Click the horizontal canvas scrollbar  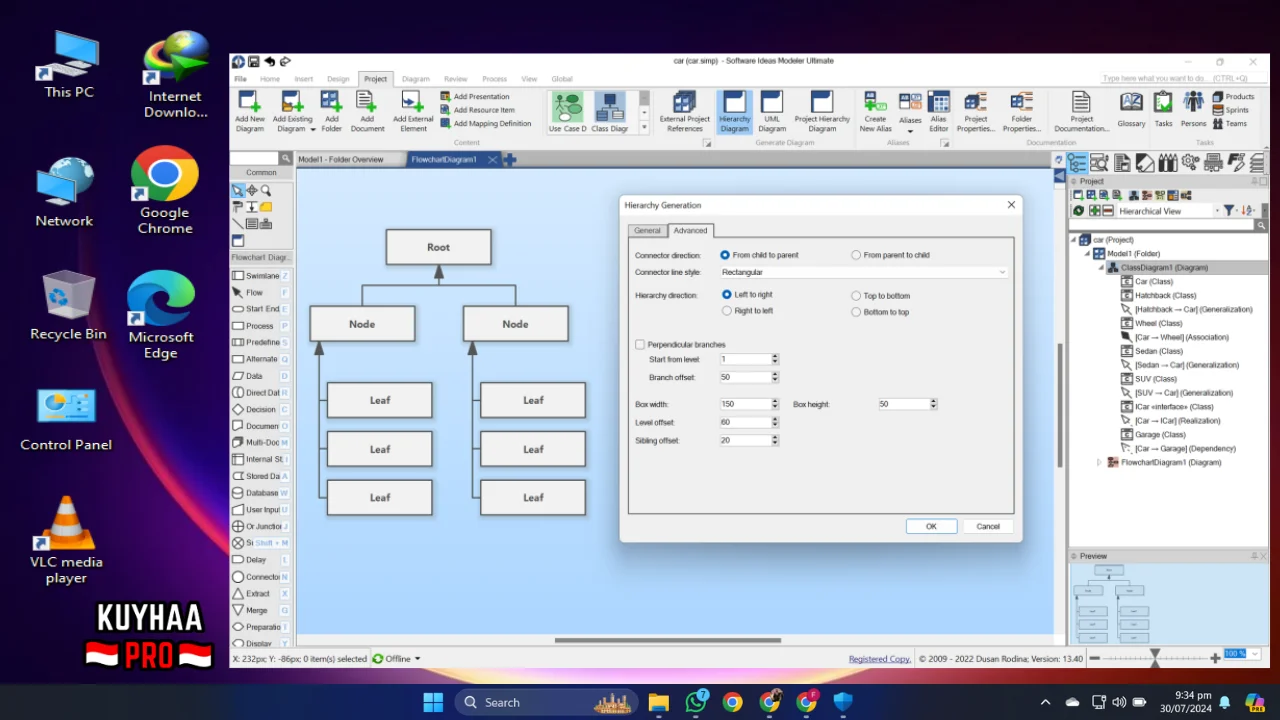668,640
